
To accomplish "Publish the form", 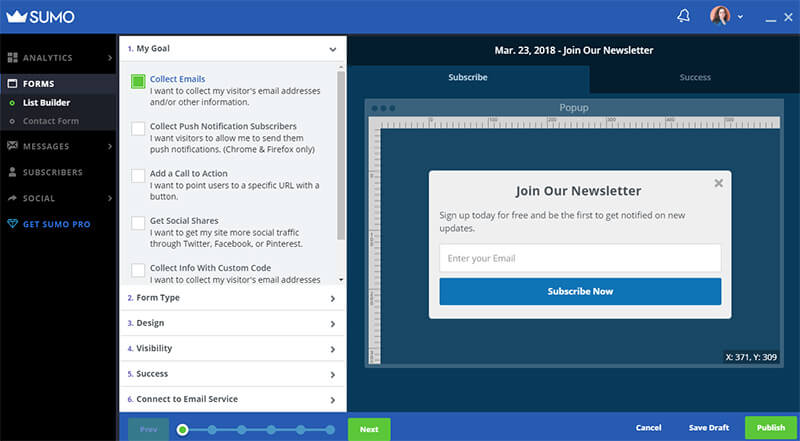I will pos(771,428).
